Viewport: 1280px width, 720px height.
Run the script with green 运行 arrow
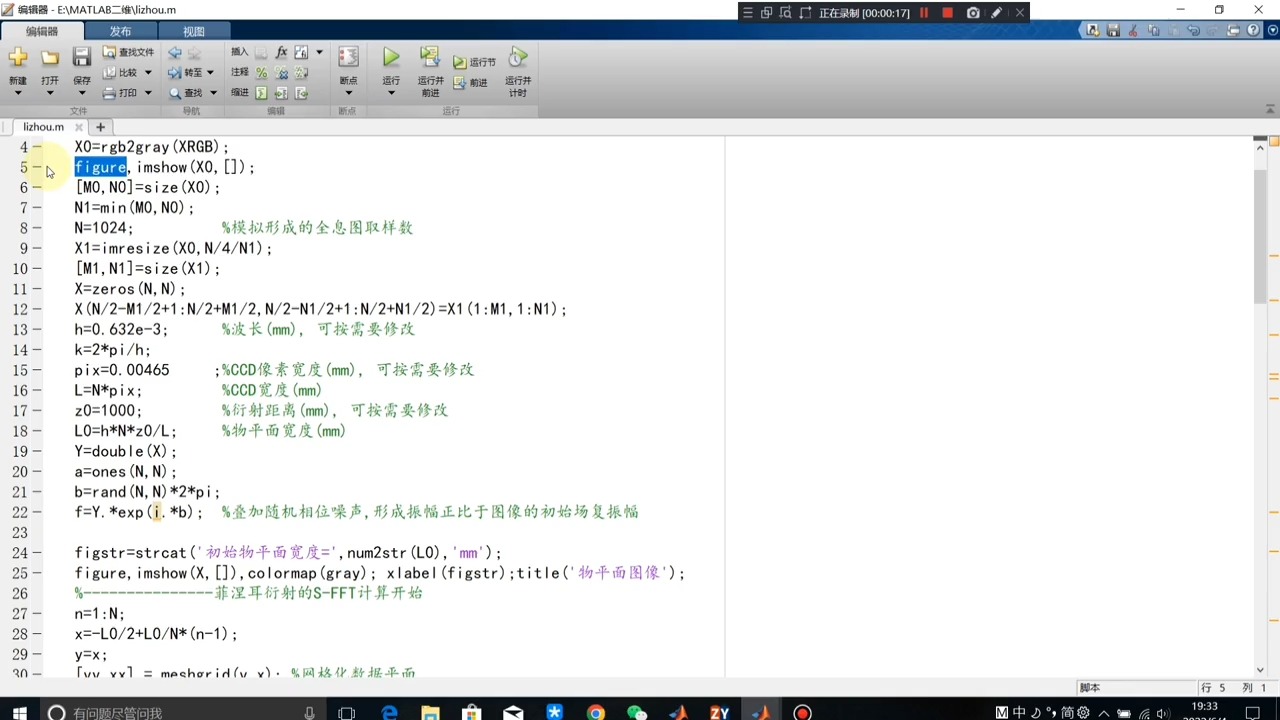[391, 58]
